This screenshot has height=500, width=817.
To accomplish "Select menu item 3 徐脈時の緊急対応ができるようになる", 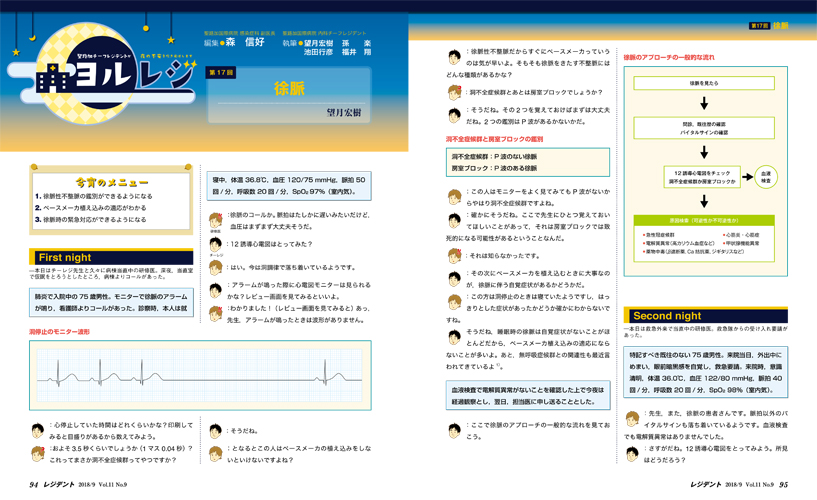I will pyautogui.click(x=91, y=219).
